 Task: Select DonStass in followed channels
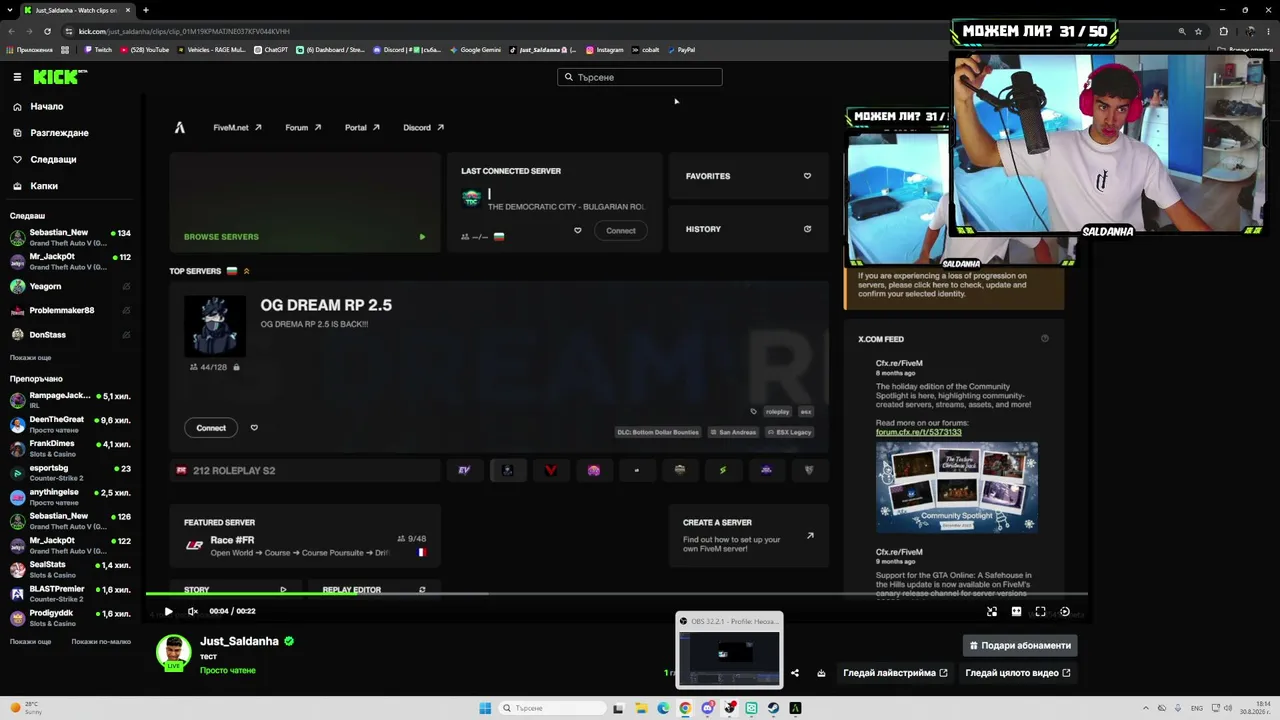(72, 335)
